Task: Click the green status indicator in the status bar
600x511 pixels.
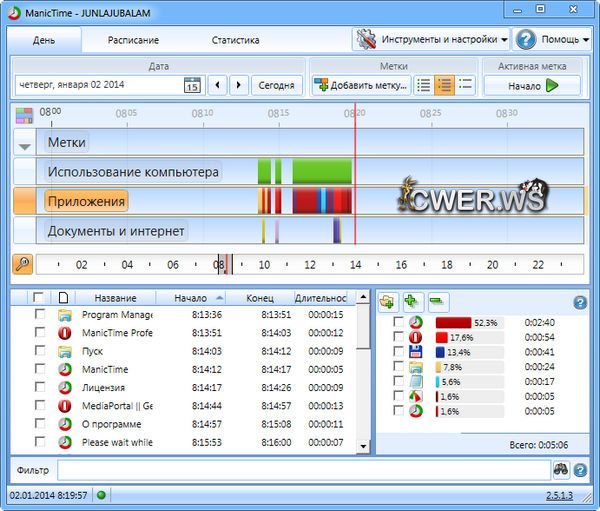Action: coord(101,495)
